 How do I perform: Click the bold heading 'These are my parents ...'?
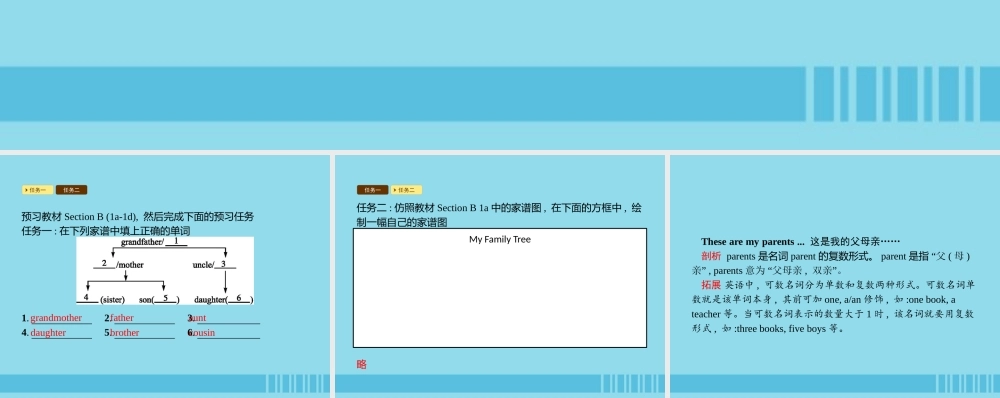[x=753, y=242]
